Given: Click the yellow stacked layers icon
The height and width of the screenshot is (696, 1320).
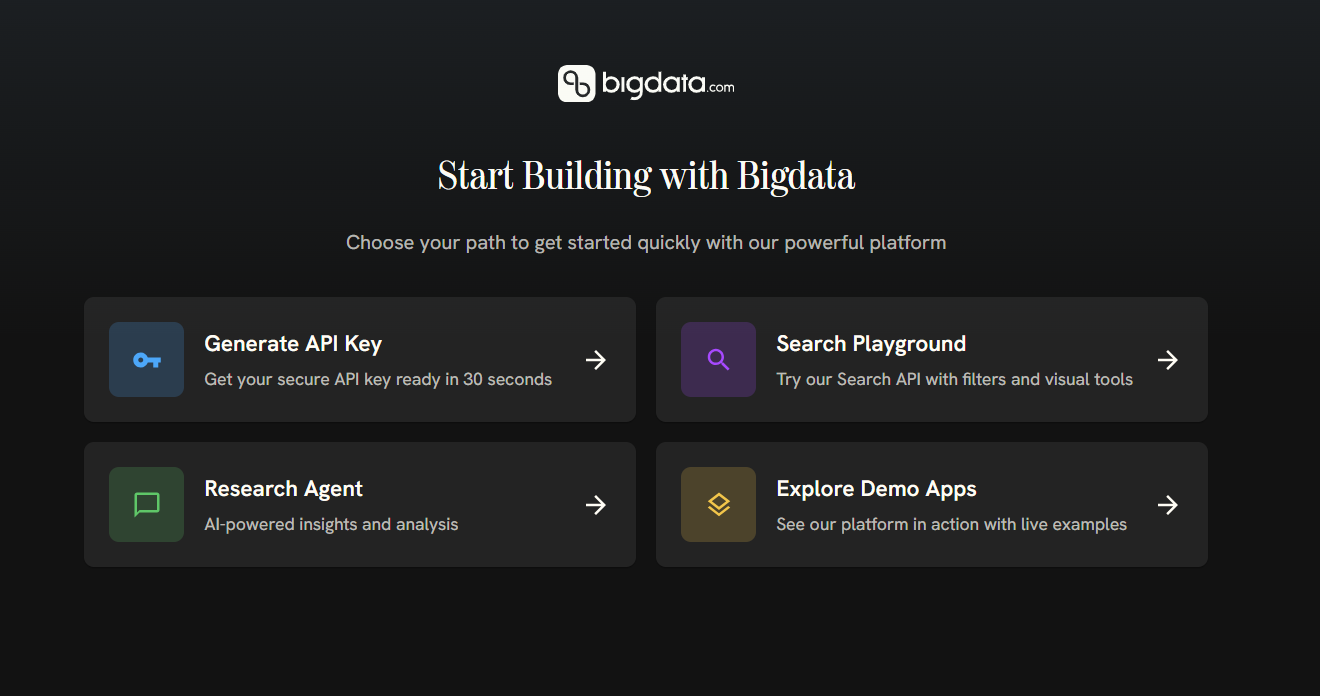Looking at the screenshot, I should pos(718,505).
